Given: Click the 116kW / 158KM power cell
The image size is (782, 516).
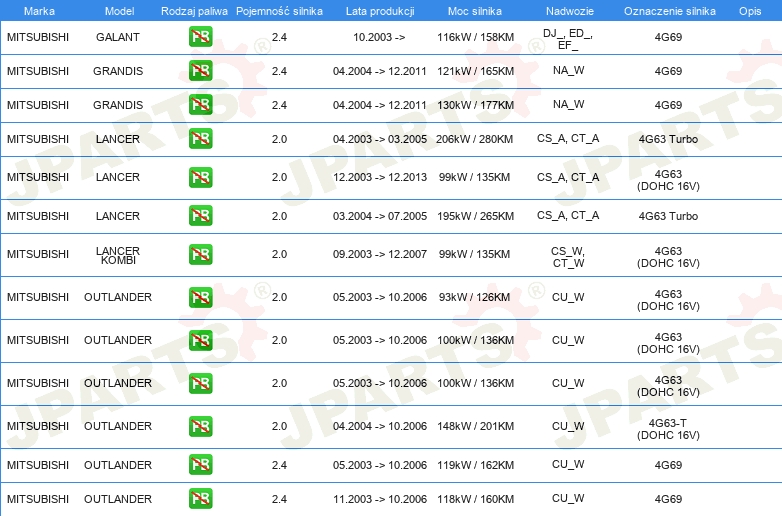Looking at the screenshot, I should pyautogui.click(x=475, y=37).
